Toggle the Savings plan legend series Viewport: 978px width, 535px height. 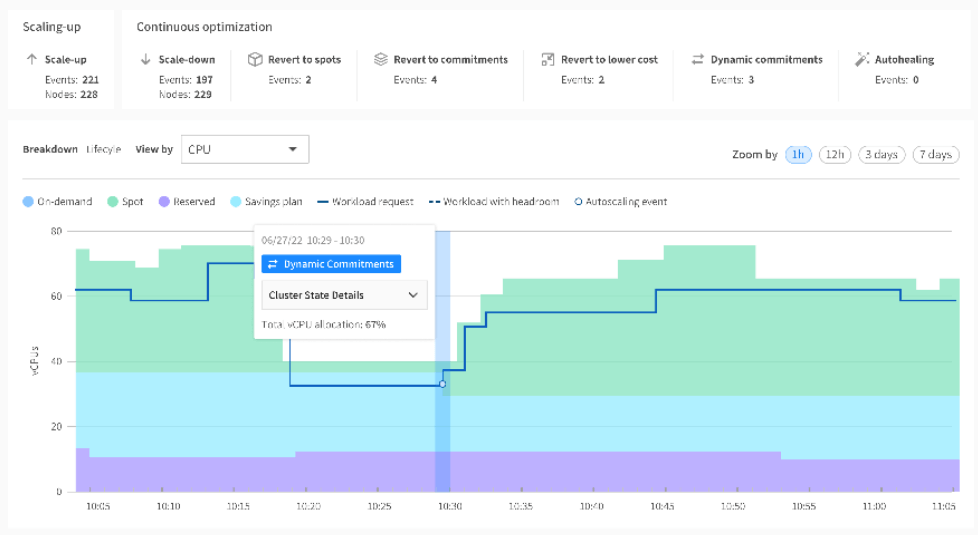266,201
